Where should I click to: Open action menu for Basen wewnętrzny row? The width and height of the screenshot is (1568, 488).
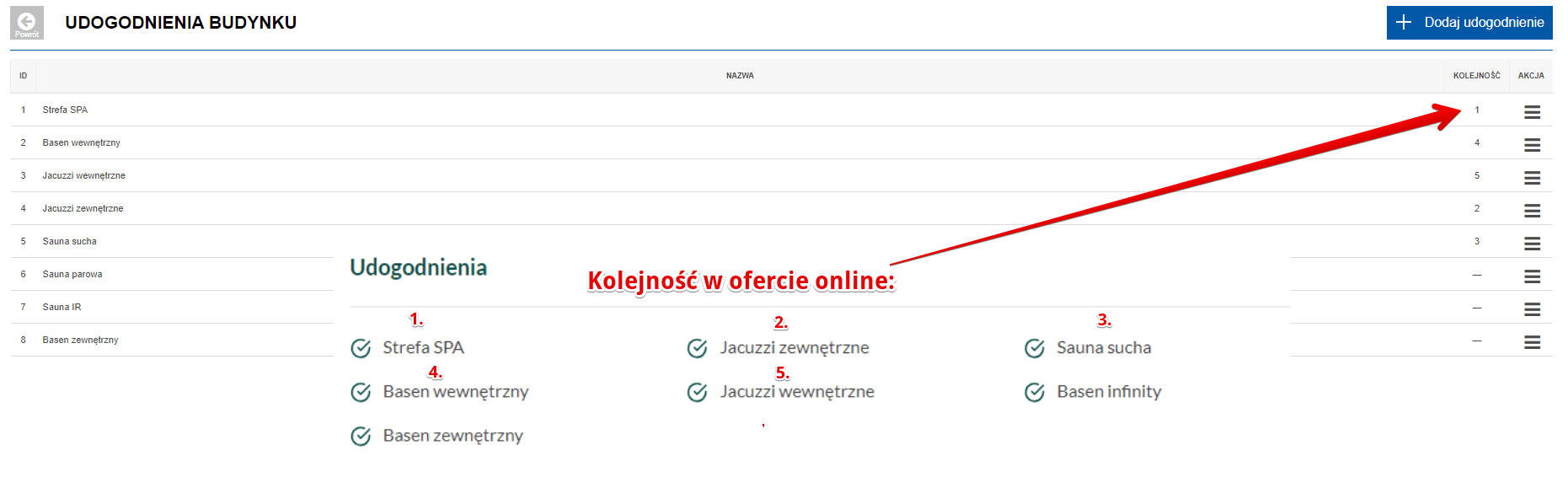pyautogui.click(x=1532, y=145)
